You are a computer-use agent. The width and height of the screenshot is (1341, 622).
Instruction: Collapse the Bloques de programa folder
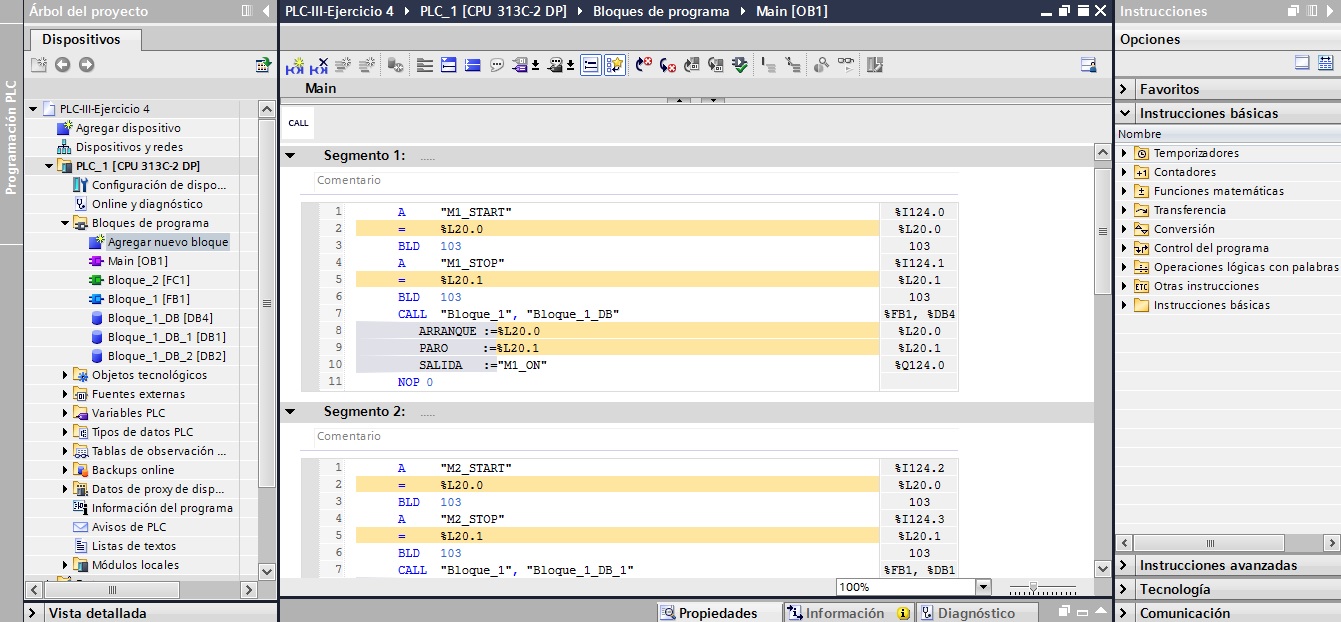pyautogui.click(x=65, y=223)
